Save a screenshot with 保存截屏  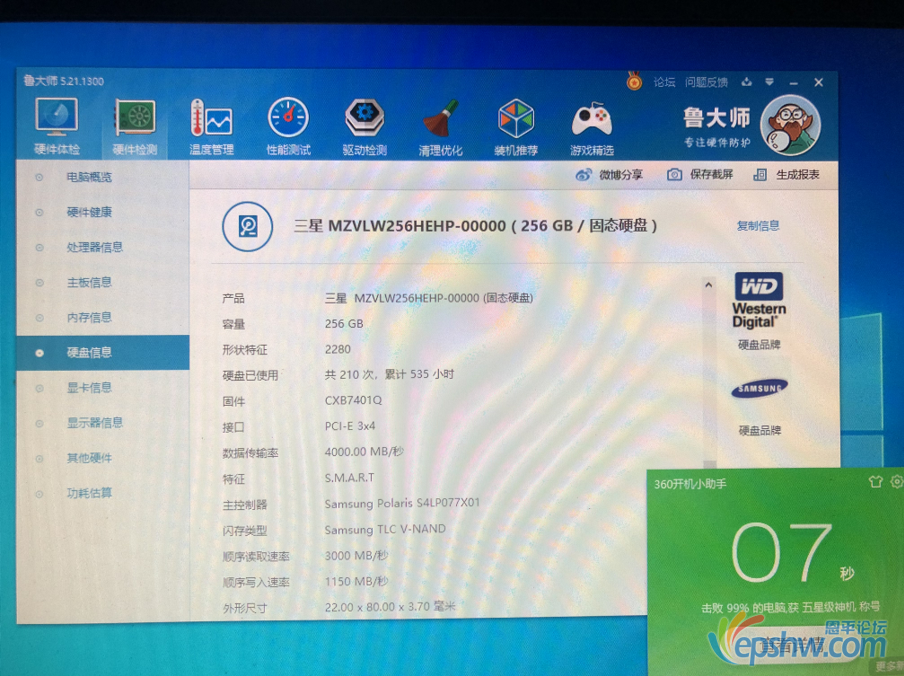(700, 175)
